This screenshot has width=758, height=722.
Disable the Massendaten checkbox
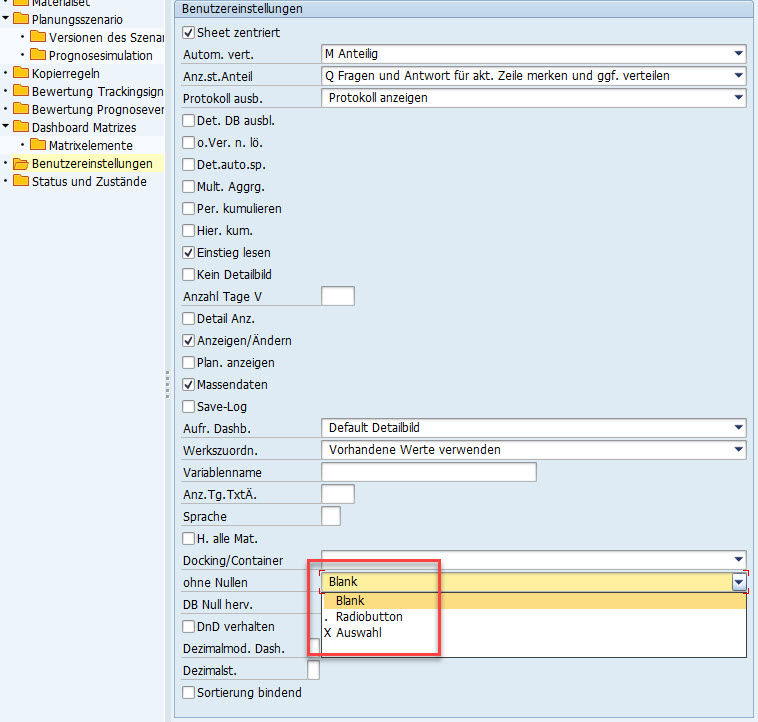pos(189,385)
